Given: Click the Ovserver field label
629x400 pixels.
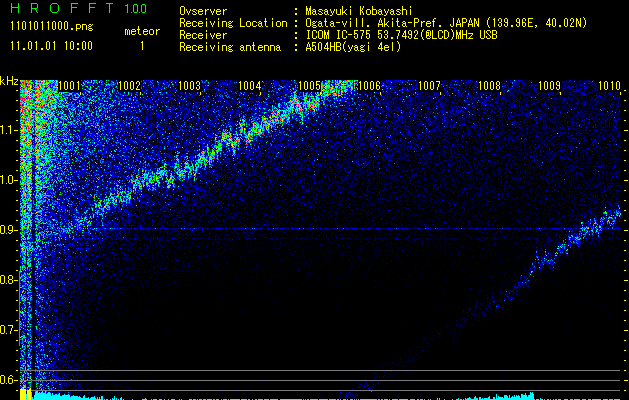Looking at the screenshot, I should [x=203, y=11].
